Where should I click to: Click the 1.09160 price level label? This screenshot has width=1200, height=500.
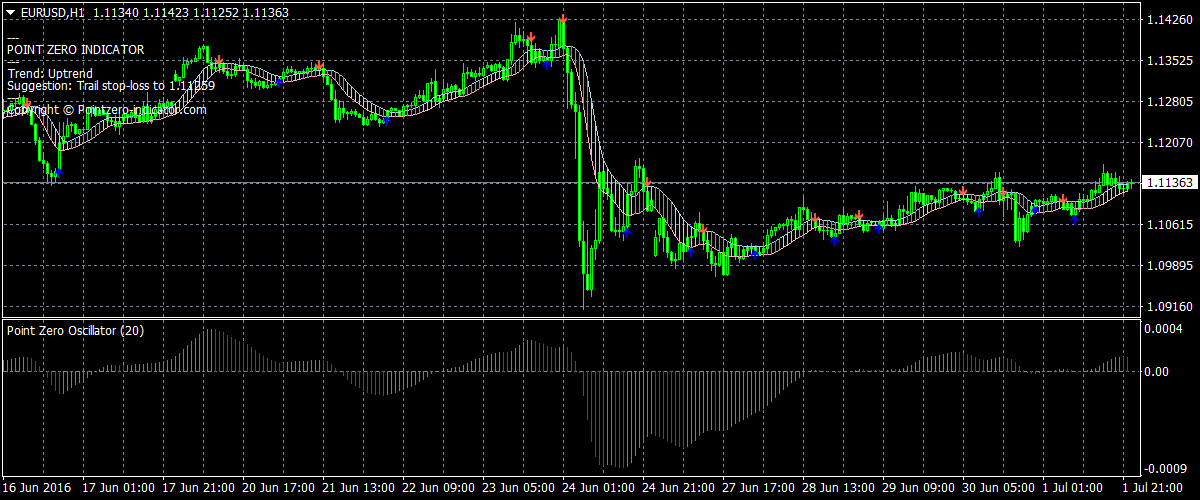click(x=1168, y=307)
